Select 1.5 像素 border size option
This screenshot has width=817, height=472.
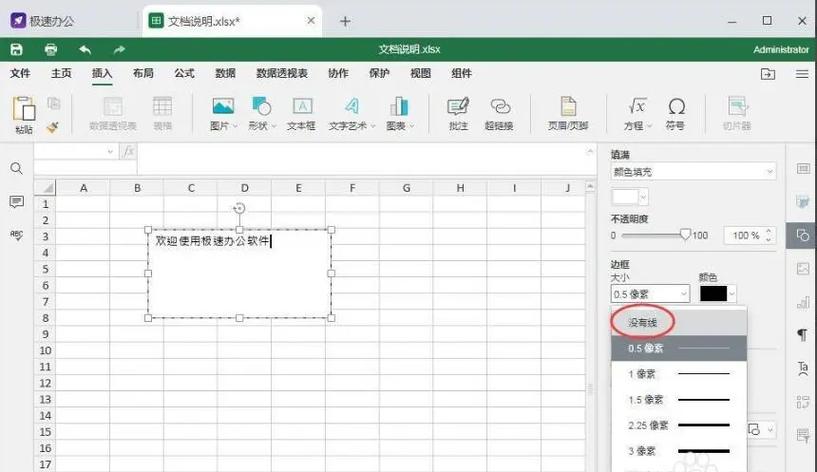coord(679,400)
